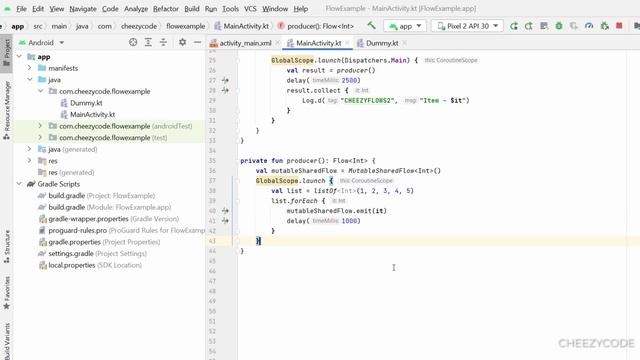Click the cheezycode breadcrumb

[x=139, y=26]
